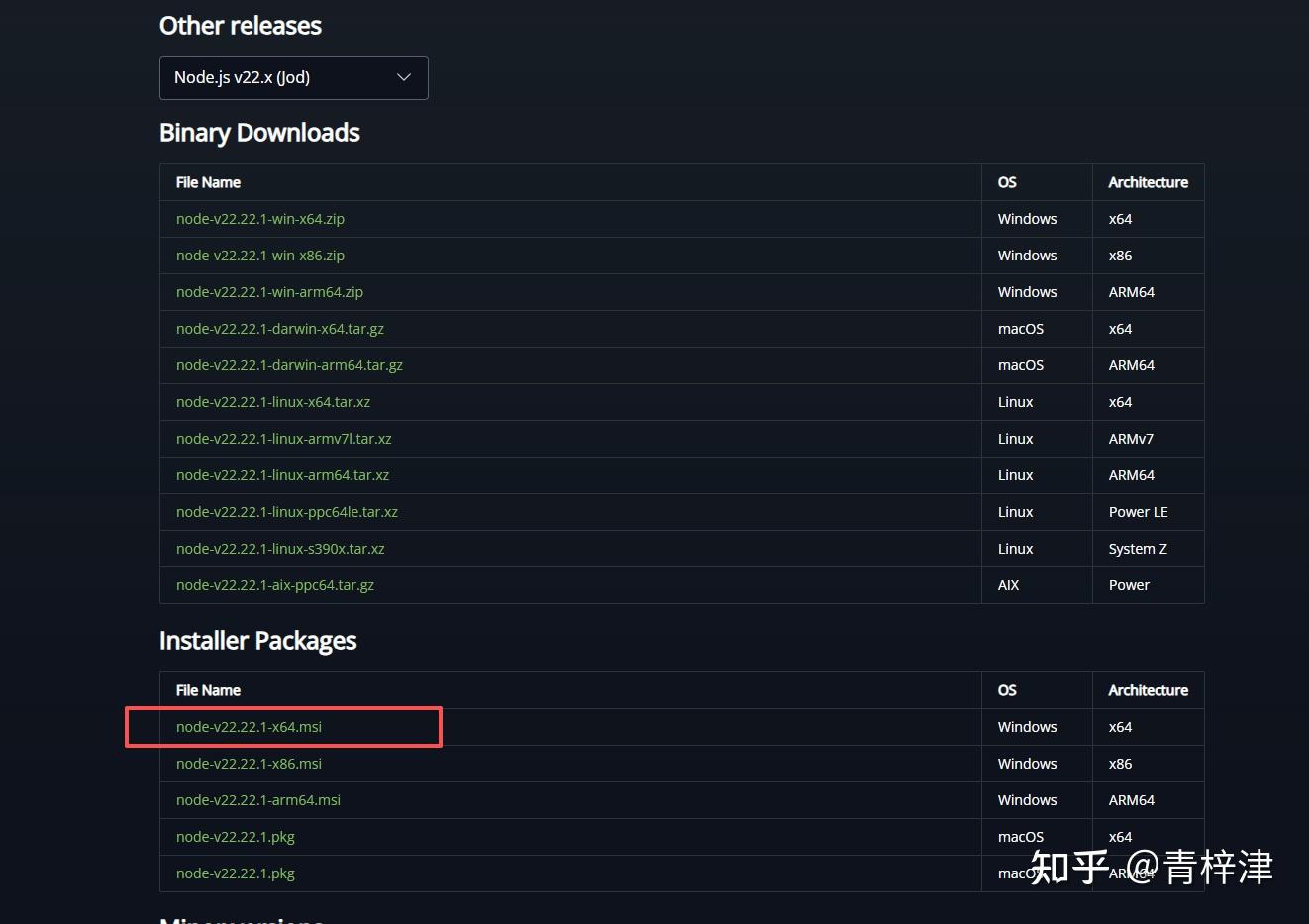Click the node-v22.22.1-win-arm64.zip link

(x=269, y=292)
